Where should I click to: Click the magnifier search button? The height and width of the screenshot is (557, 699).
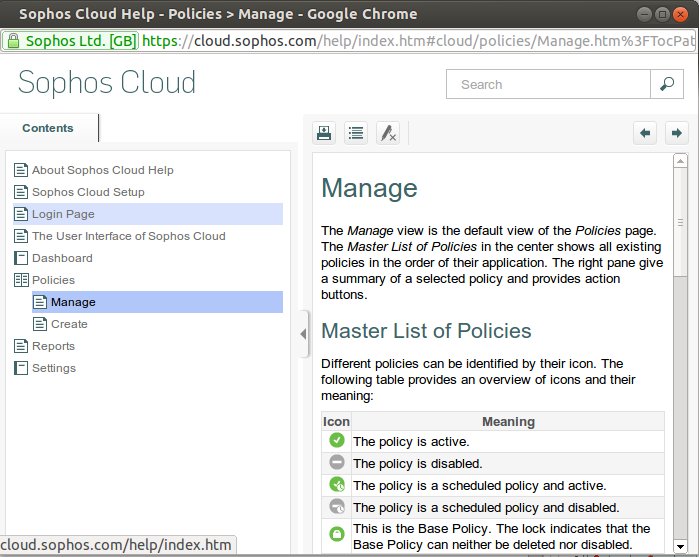[667, 84]
